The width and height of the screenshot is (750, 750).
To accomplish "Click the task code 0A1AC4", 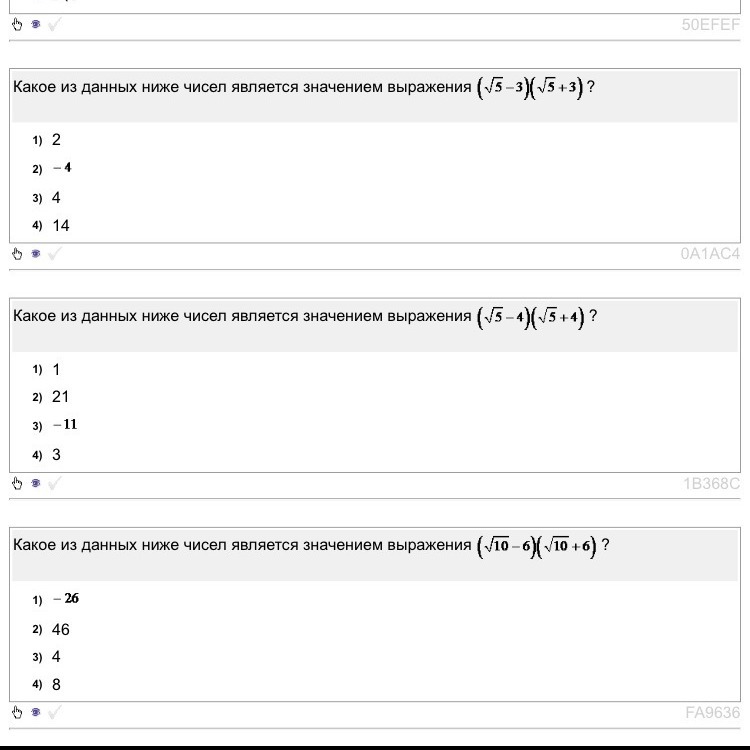I will (x=710, y=254).
